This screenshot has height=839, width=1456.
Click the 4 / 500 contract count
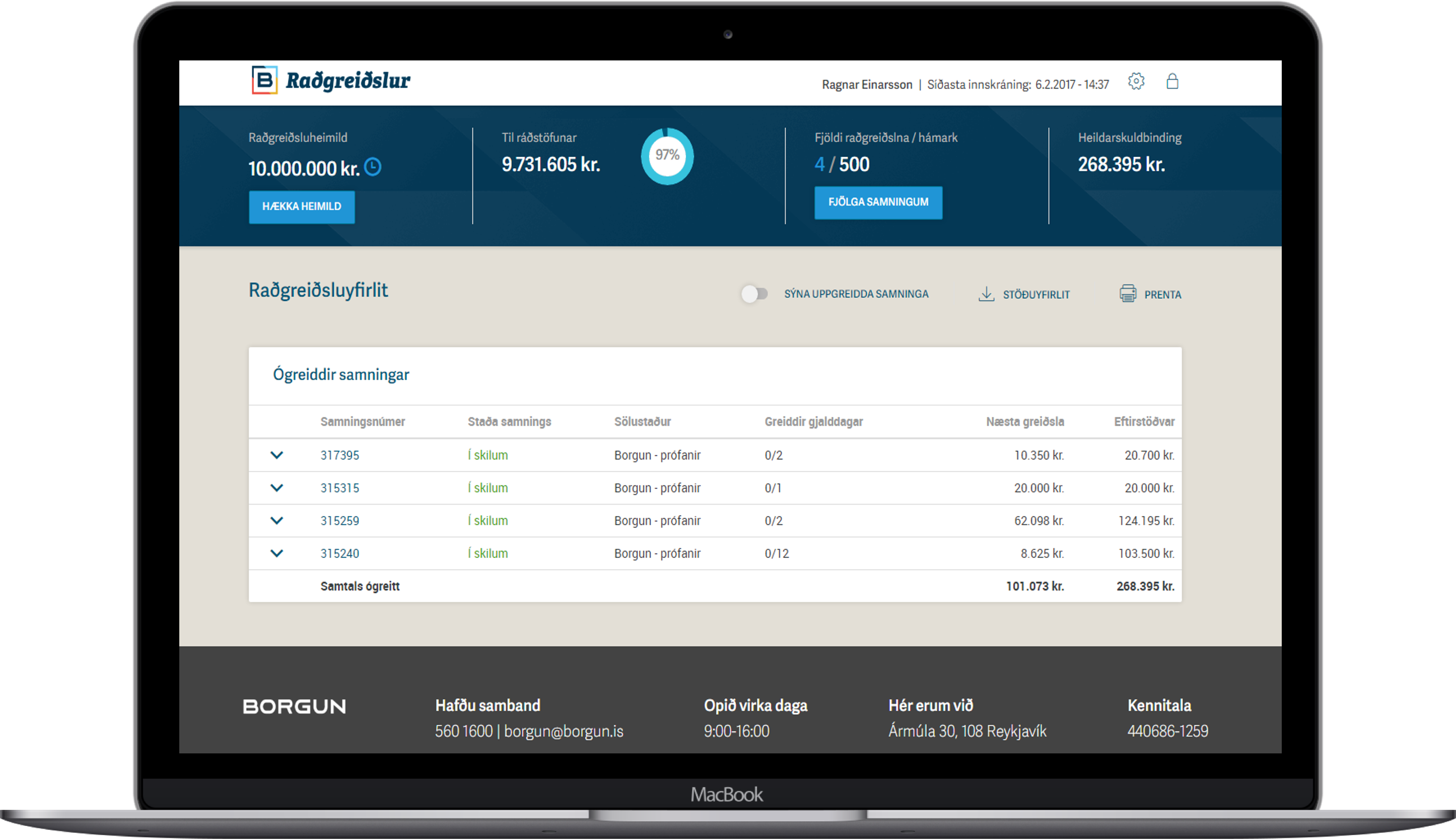pos(842,165)
